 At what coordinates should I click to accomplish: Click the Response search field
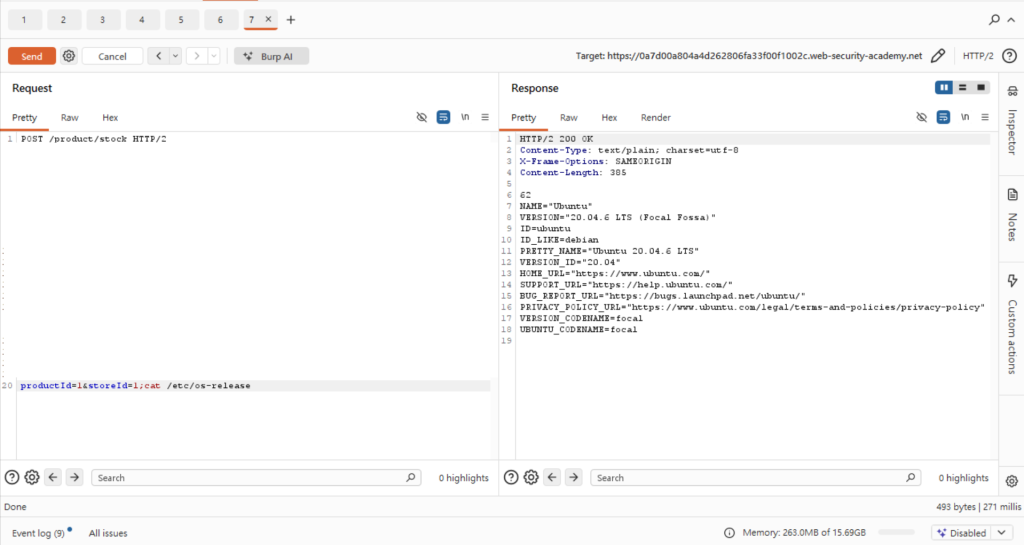pos(756,478)
